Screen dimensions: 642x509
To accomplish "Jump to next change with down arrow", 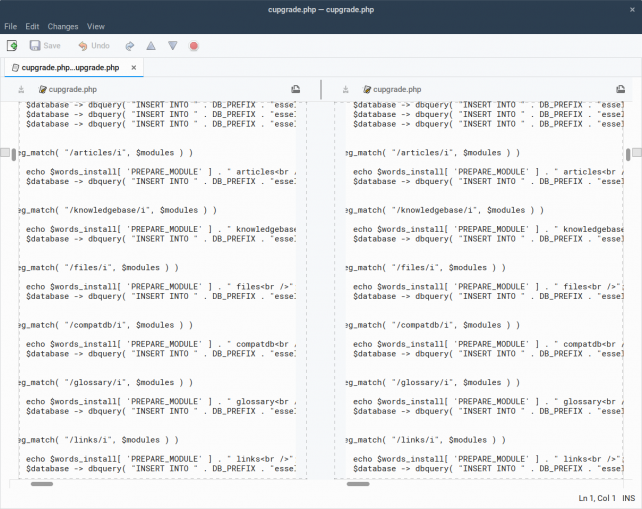I will [172, 45].
